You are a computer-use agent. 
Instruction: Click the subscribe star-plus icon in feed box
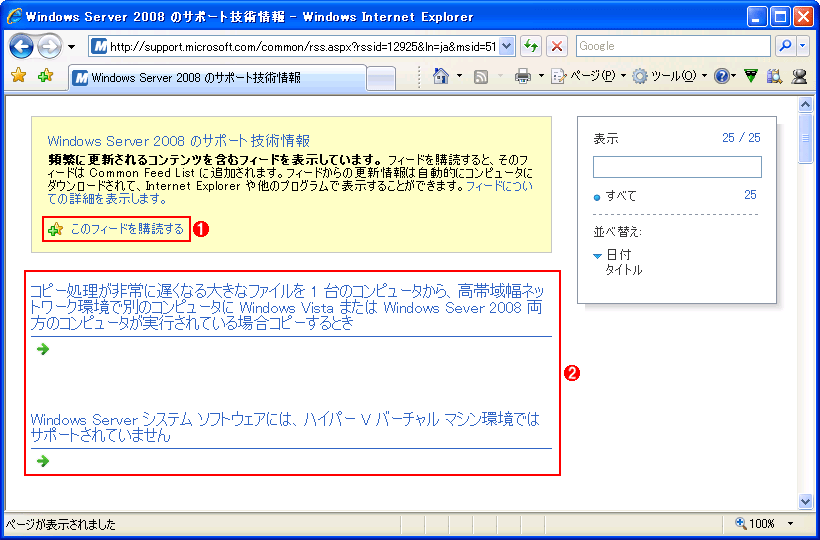pyautogui.click(x=55, y=229)
